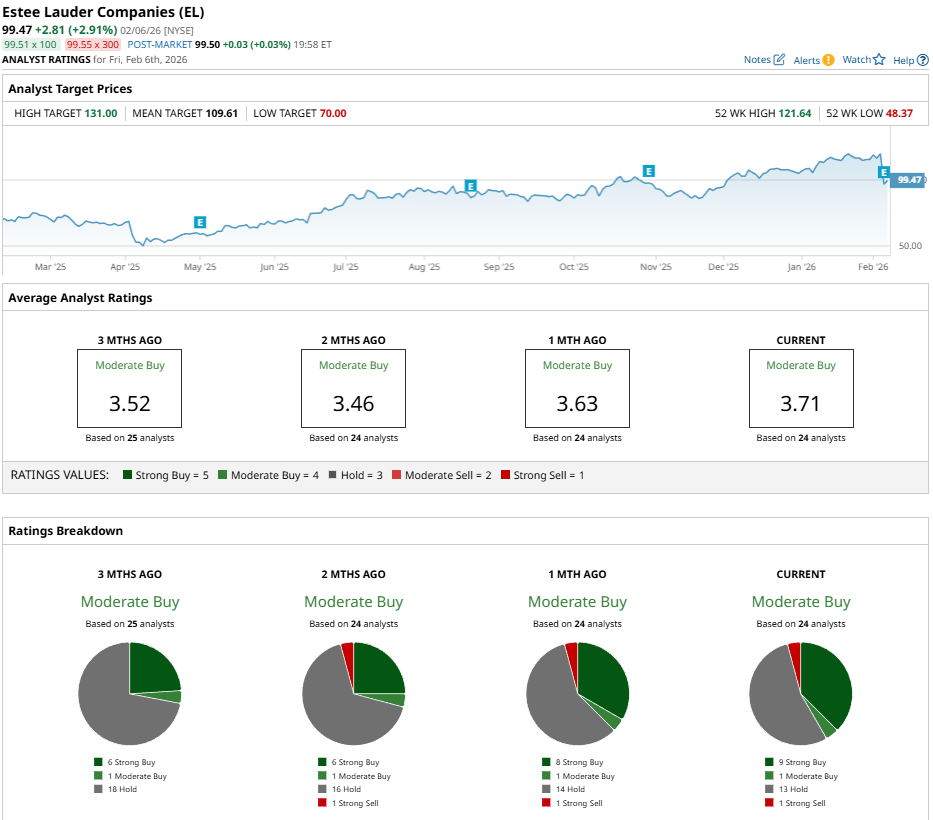
Task: Click the 2 months ago pie chart
Action: click(x=354, y=694)
